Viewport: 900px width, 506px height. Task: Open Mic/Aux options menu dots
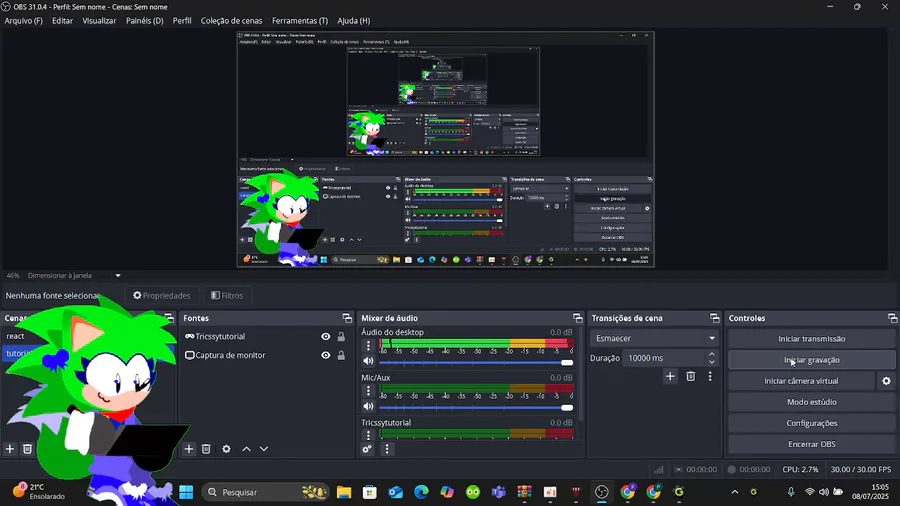point(368,391)
